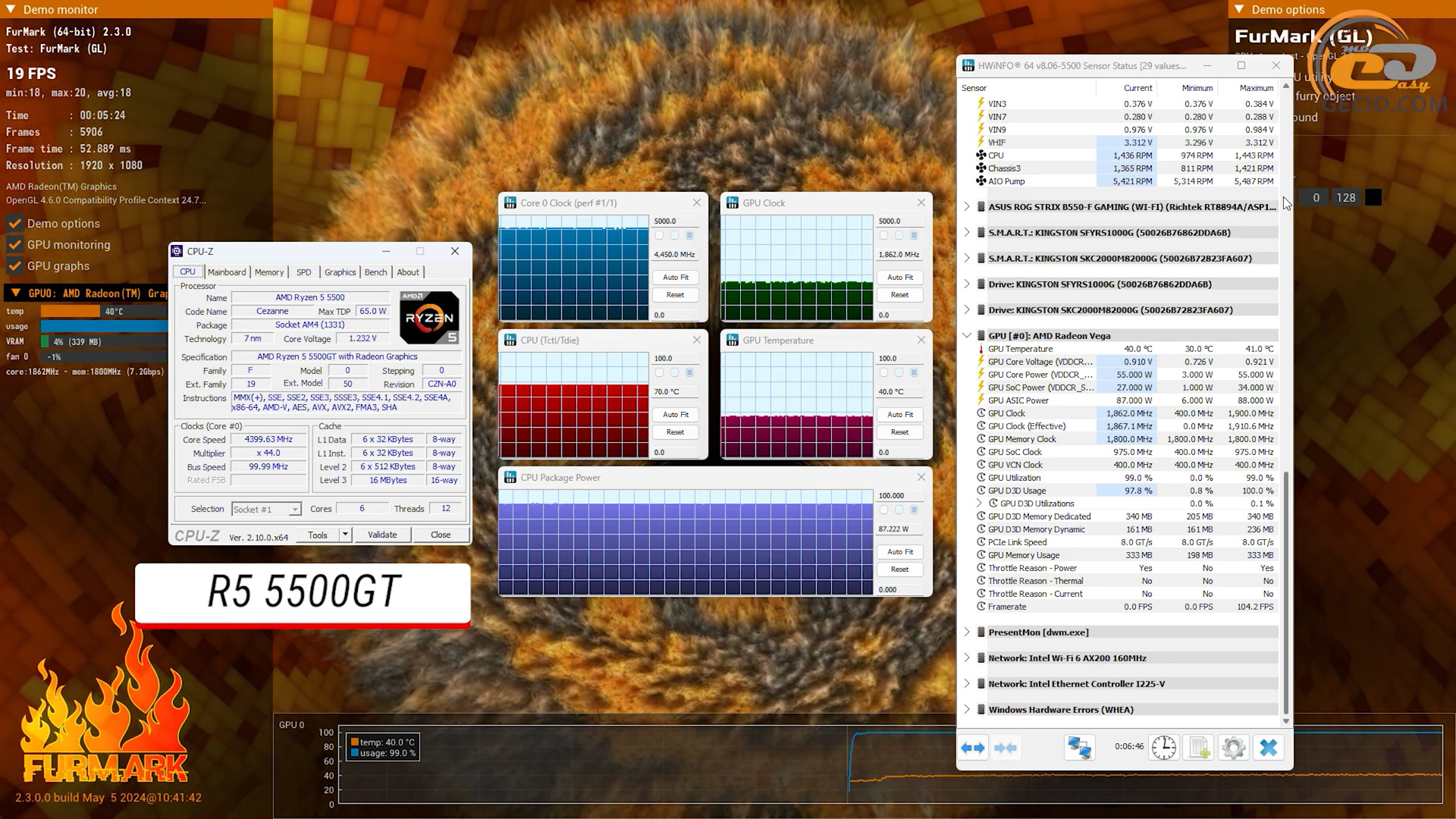Click the HWiNFO expand-layout arrows icon
The width and height of the screenshot is (1456, 819).
pos(973,748)
